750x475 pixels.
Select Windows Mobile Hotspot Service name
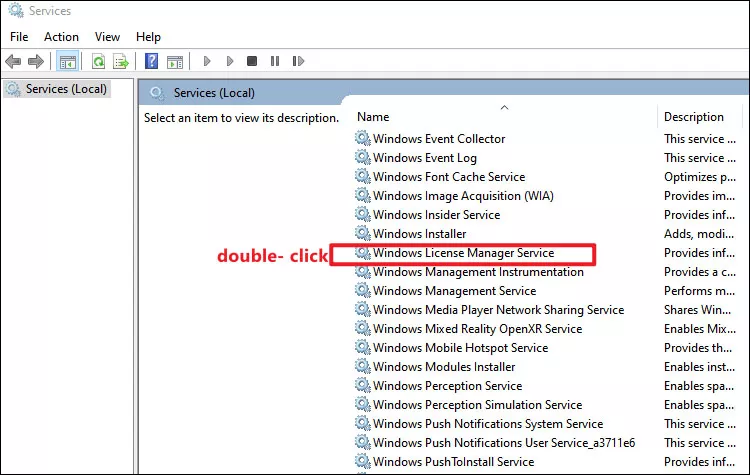coord(461,348)
